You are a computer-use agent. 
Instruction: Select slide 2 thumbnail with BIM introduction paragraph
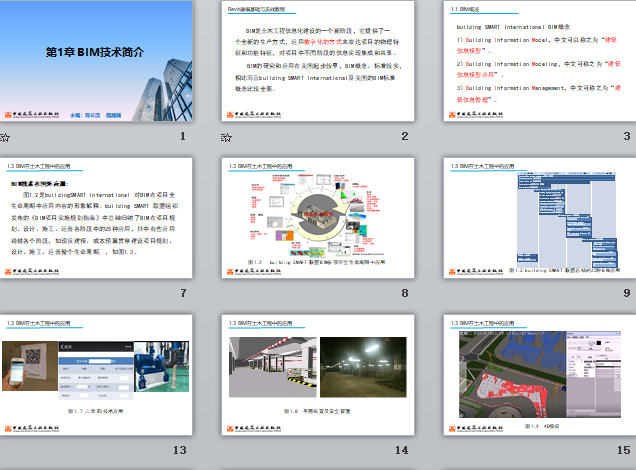[318, 60]
